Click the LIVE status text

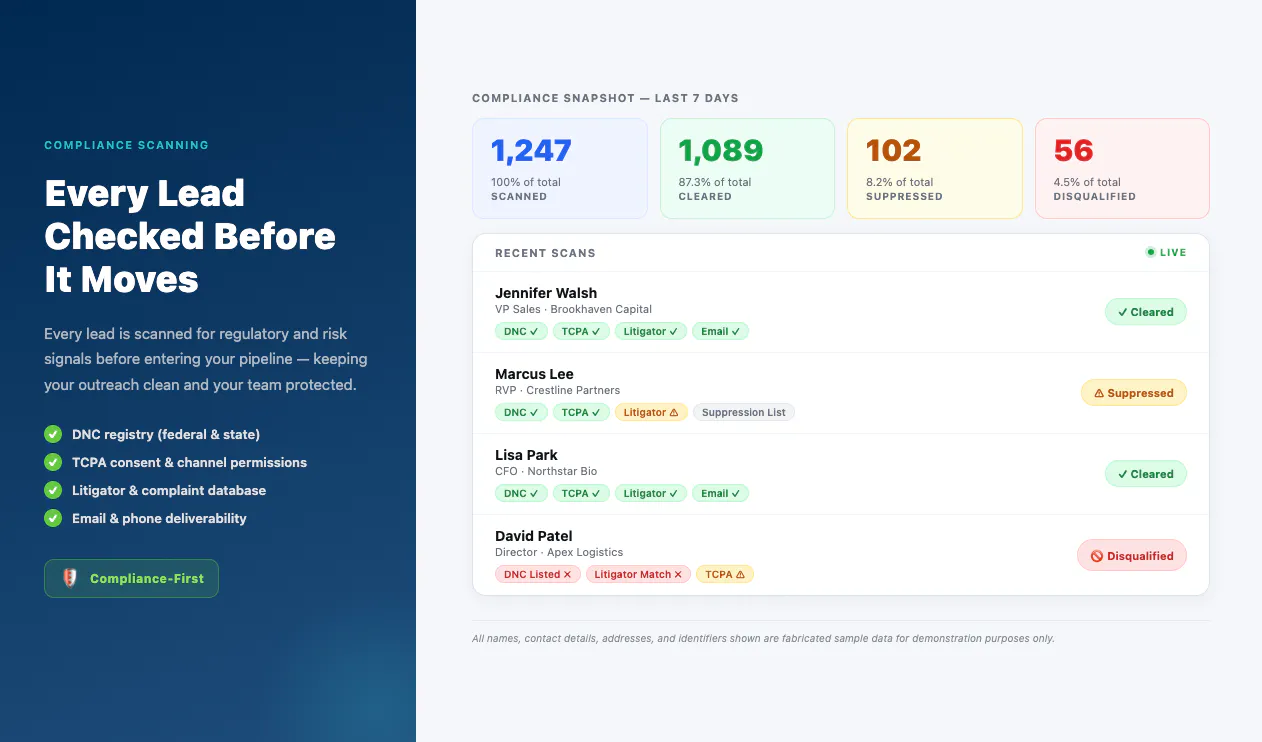[x=1173, y=253]
